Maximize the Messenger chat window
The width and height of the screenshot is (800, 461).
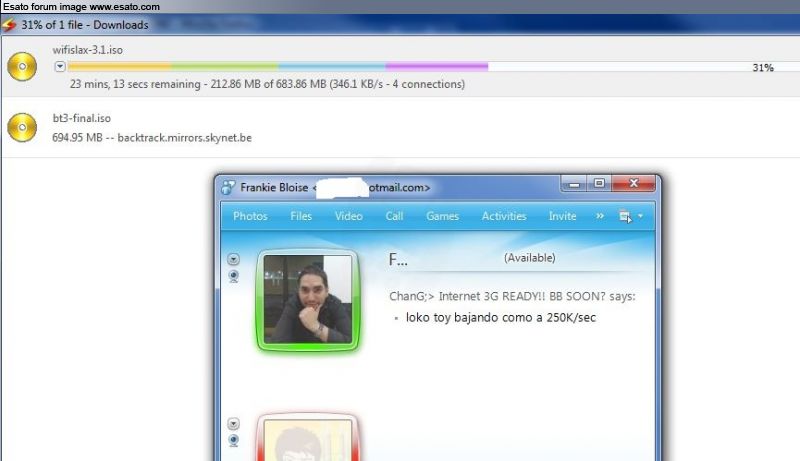pyautogui.click(x=599, y=183)
